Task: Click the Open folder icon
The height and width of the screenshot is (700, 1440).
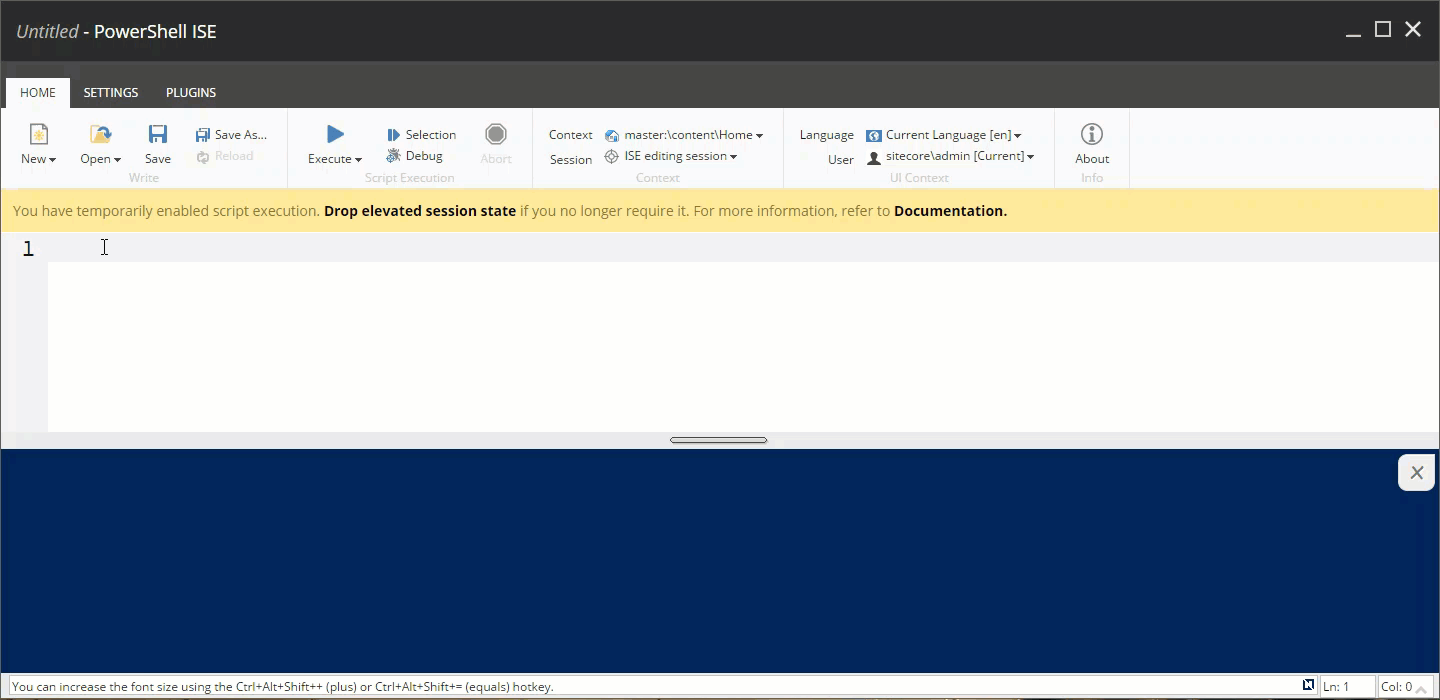Action: coord(100,134)
